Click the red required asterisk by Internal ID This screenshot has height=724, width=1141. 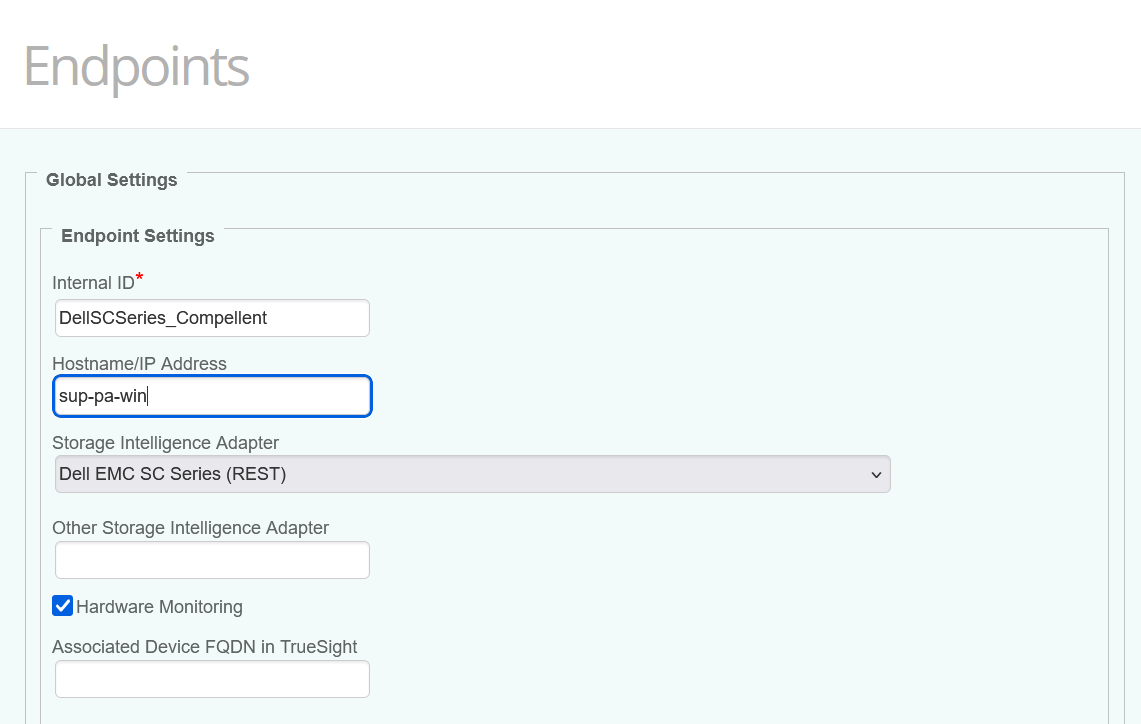(x=140, y=277)
